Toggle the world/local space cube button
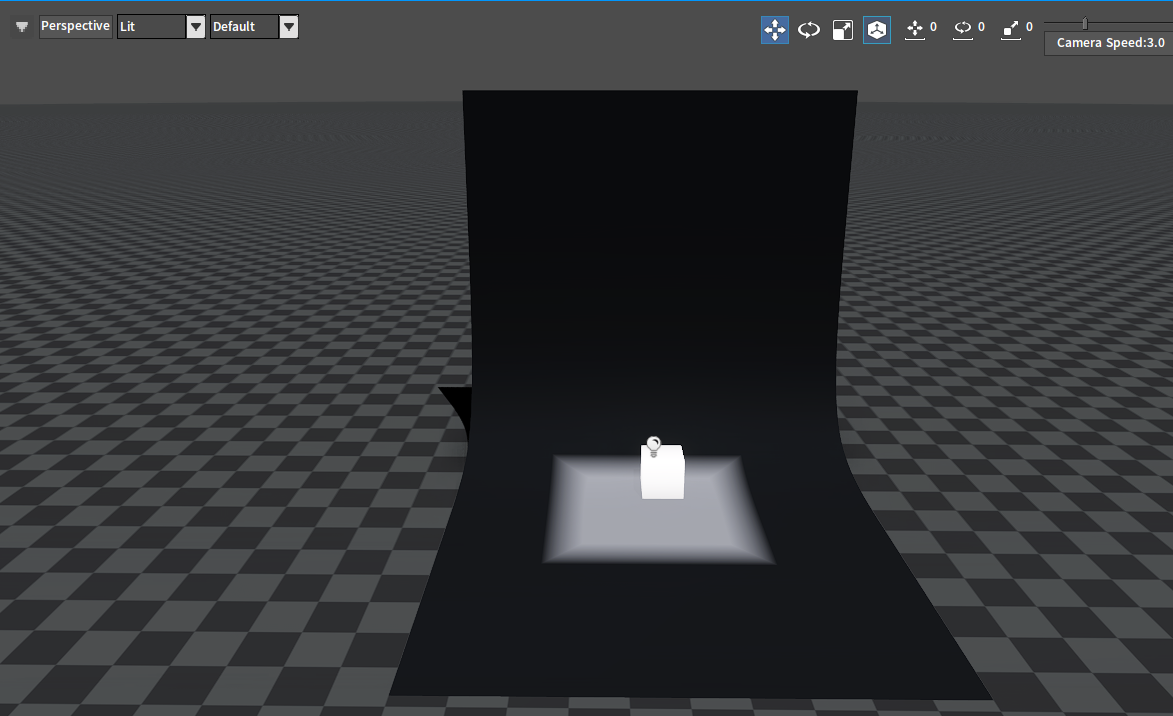The width and height of the screenshot is (1173, 716). tap(877, 30)
